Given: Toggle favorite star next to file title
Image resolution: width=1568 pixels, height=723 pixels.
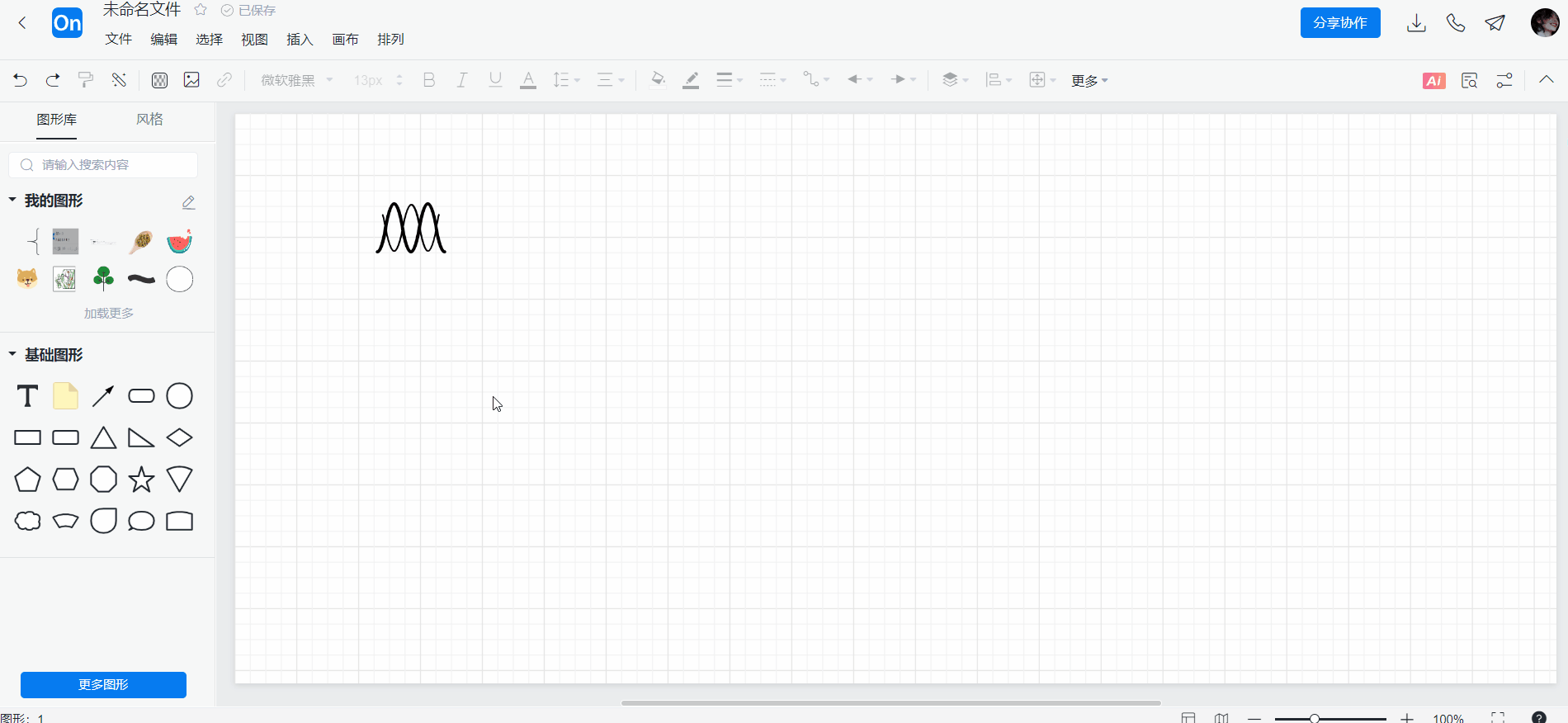Looking at the screenshot, I should point(201,10).
